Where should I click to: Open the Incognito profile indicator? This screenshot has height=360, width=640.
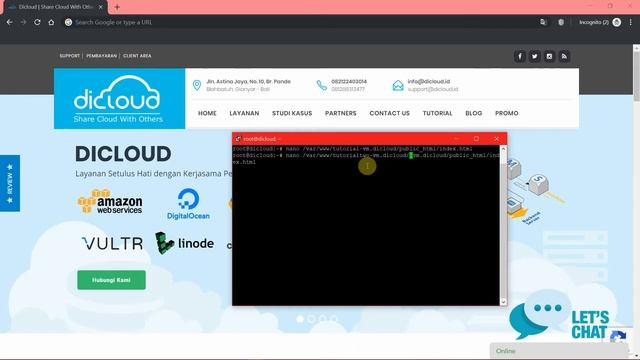(600, 22)
